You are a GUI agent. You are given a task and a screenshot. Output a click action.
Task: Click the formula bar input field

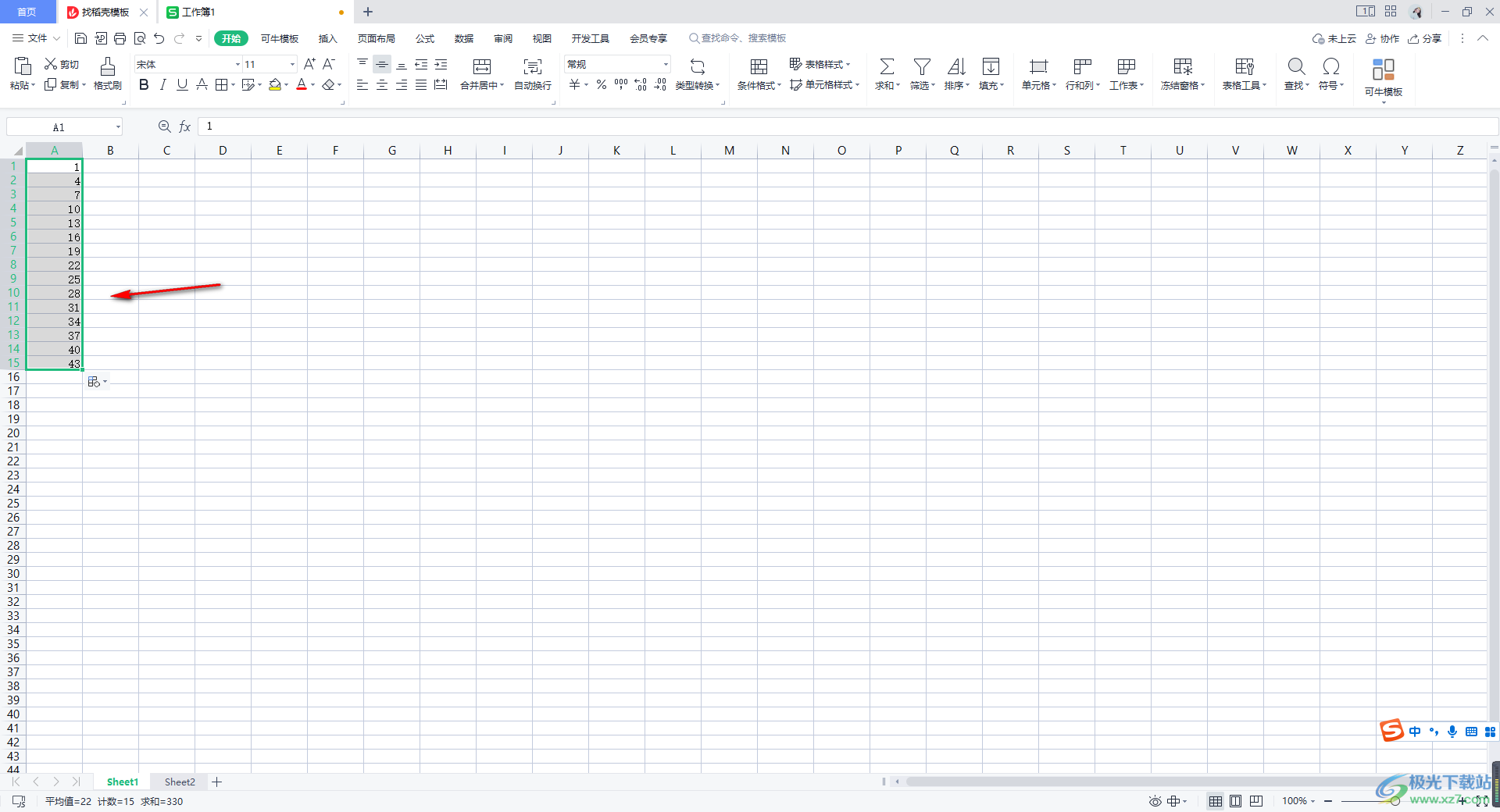coord(848,126)
